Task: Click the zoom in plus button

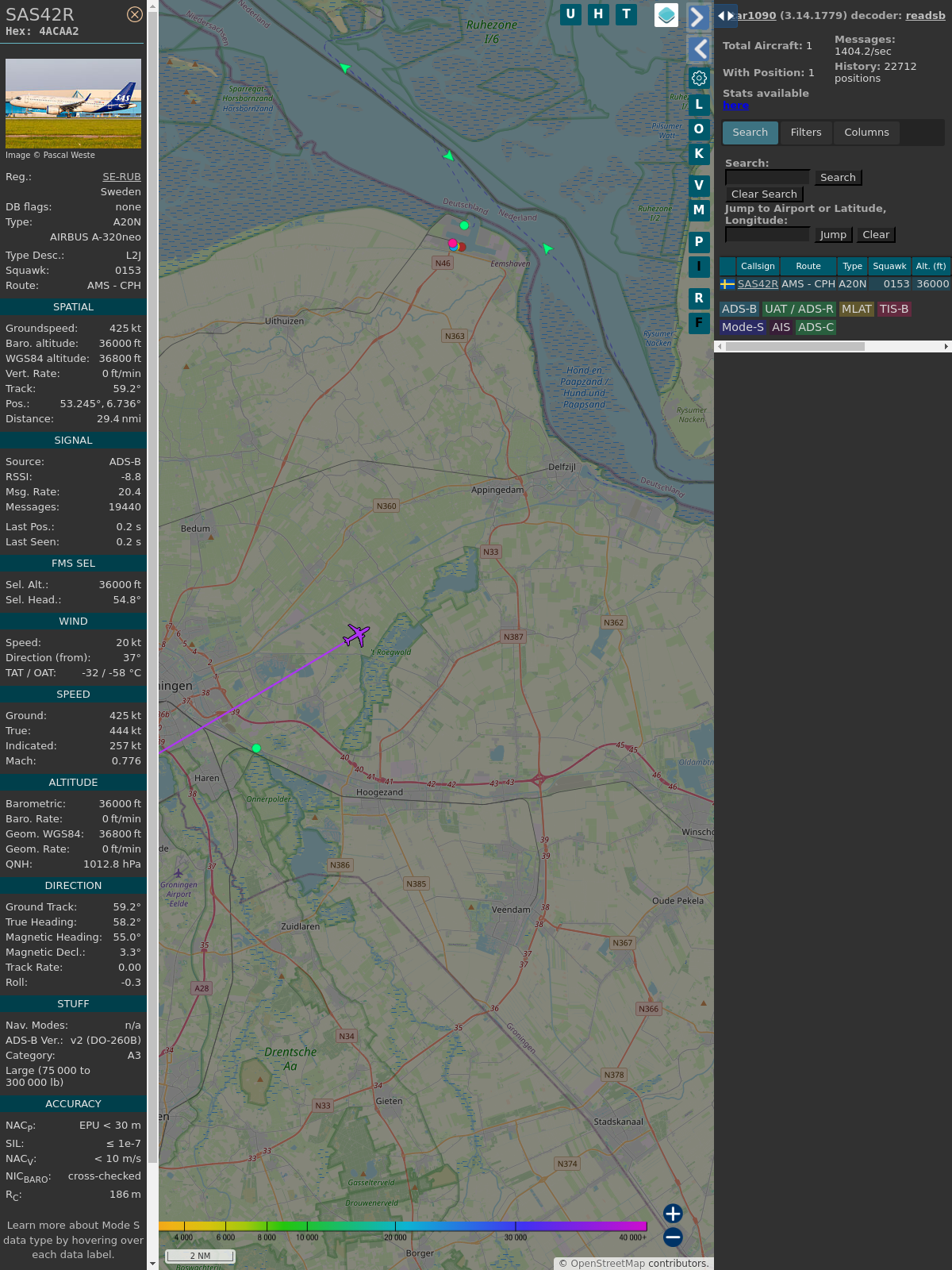Action: click(x=673, y=1214)
